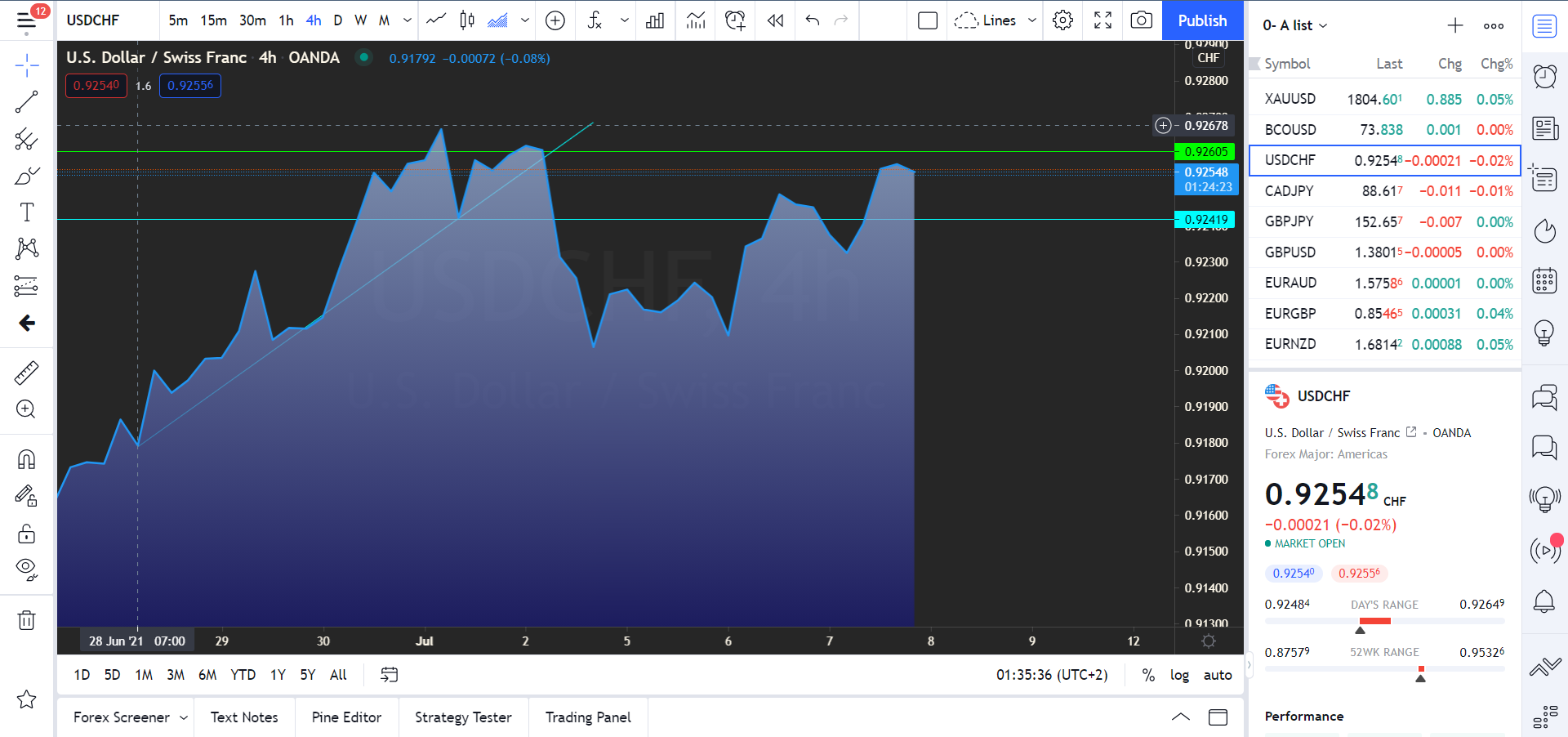This screenshot has width=1568, height=737.
Task: Select the Daily D timeframe
Action: [x=338, y=20]
